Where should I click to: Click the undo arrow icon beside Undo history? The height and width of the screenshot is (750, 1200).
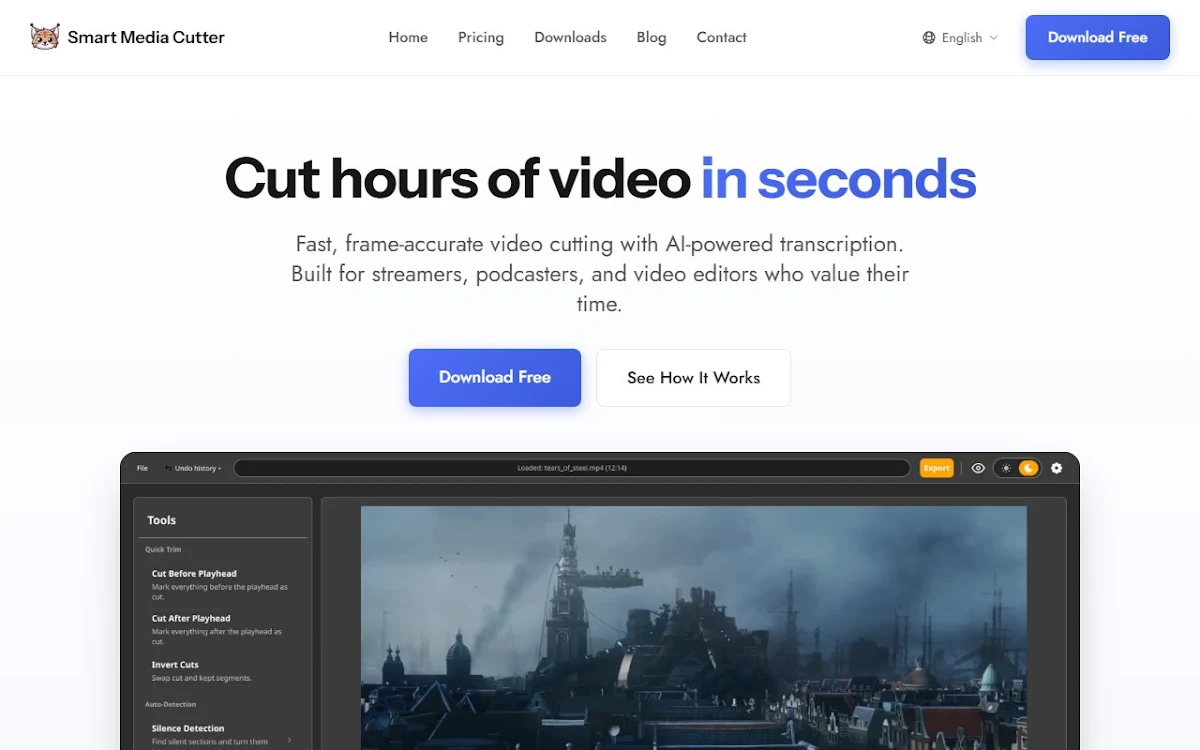[168, 468]
